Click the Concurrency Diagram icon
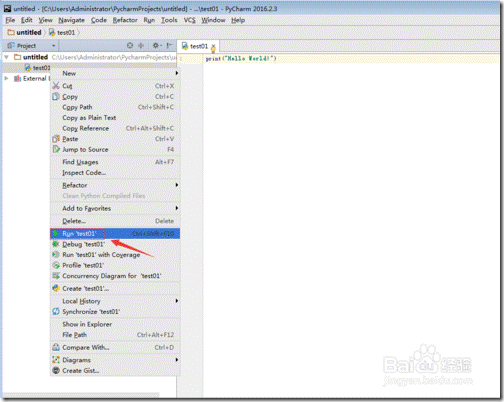The height and width of the screenshot is (402, 504). pyautogui.click(x=56, y=276)
